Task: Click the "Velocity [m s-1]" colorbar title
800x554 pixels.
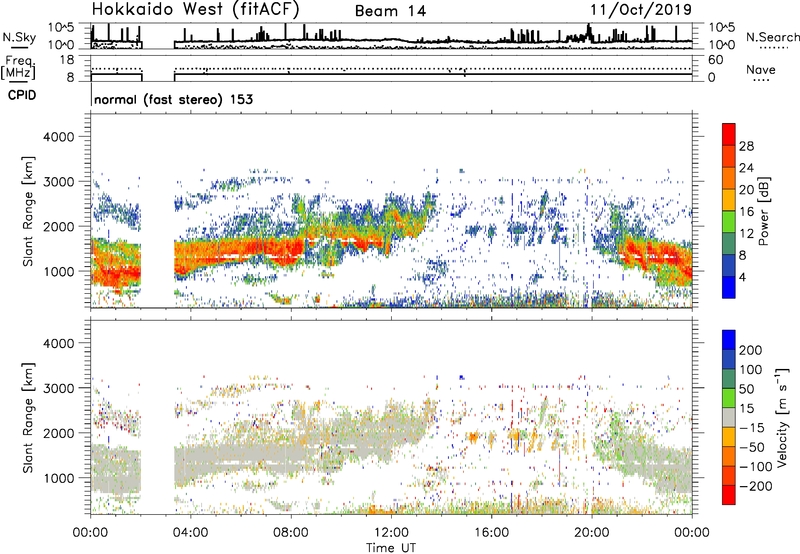Action: 782,417
